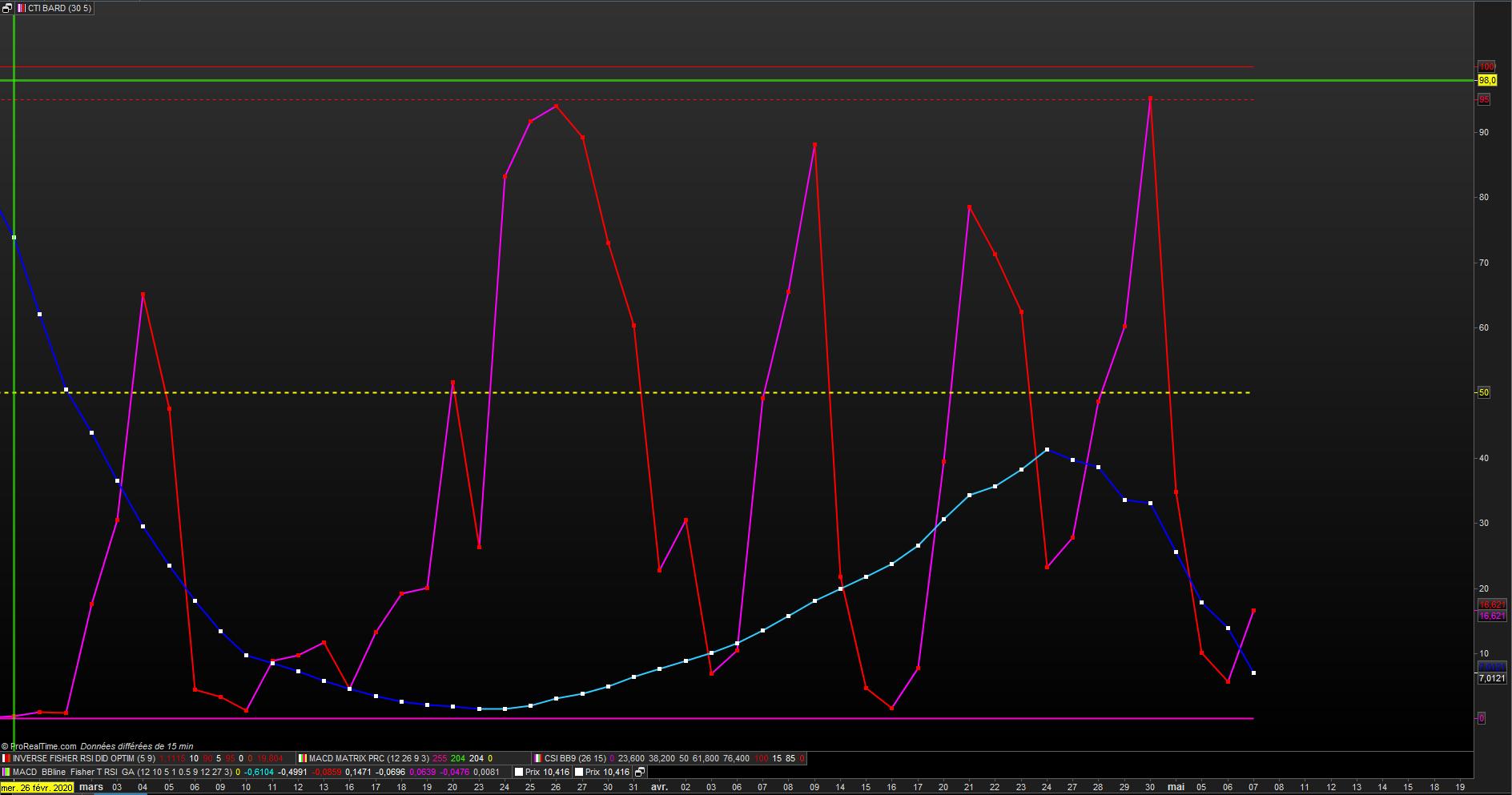1512x795 pixels.
Task: Open the CTI BARD indicator color icon
Action: point(21,8)
